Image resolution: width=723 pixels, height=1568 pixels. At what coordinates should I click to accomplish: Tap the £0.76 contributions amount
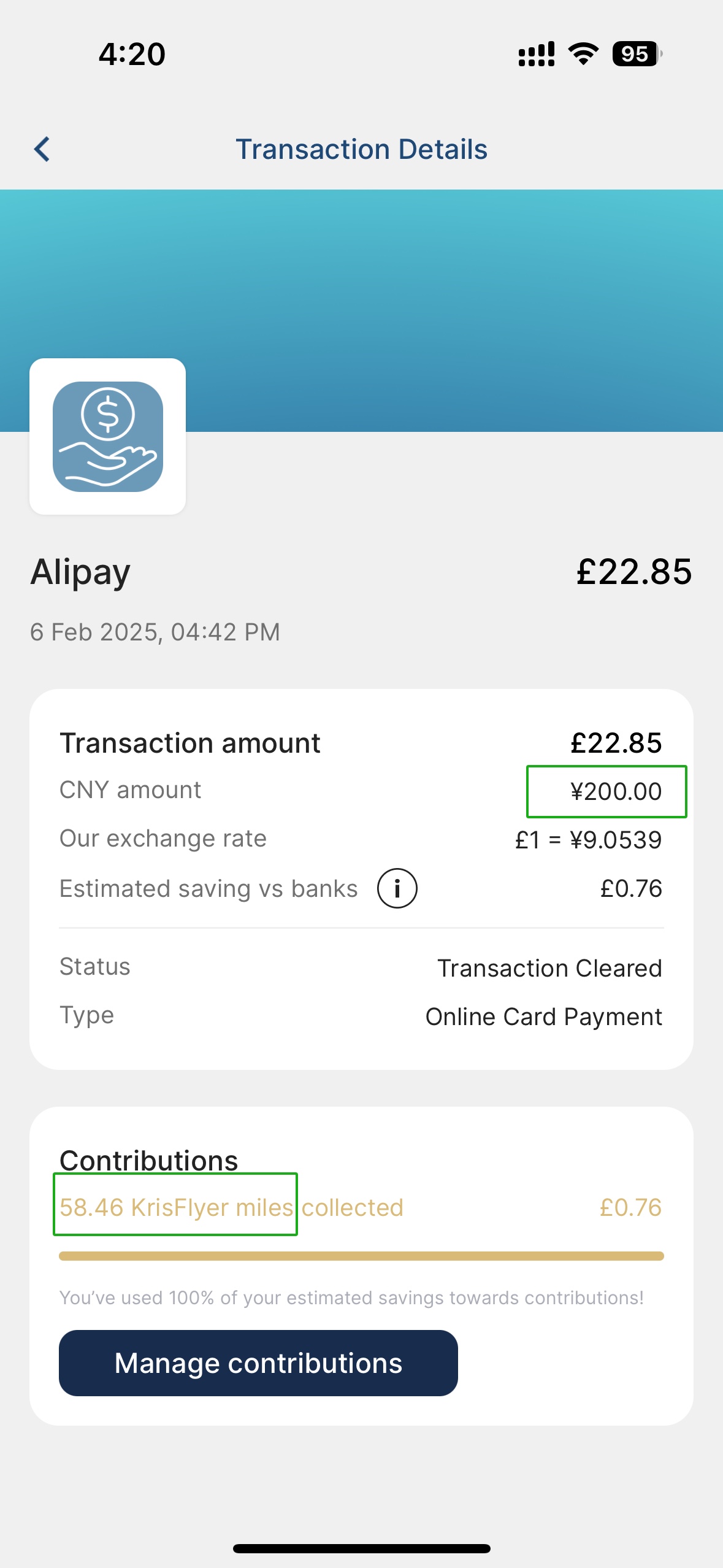[630, 1207]
